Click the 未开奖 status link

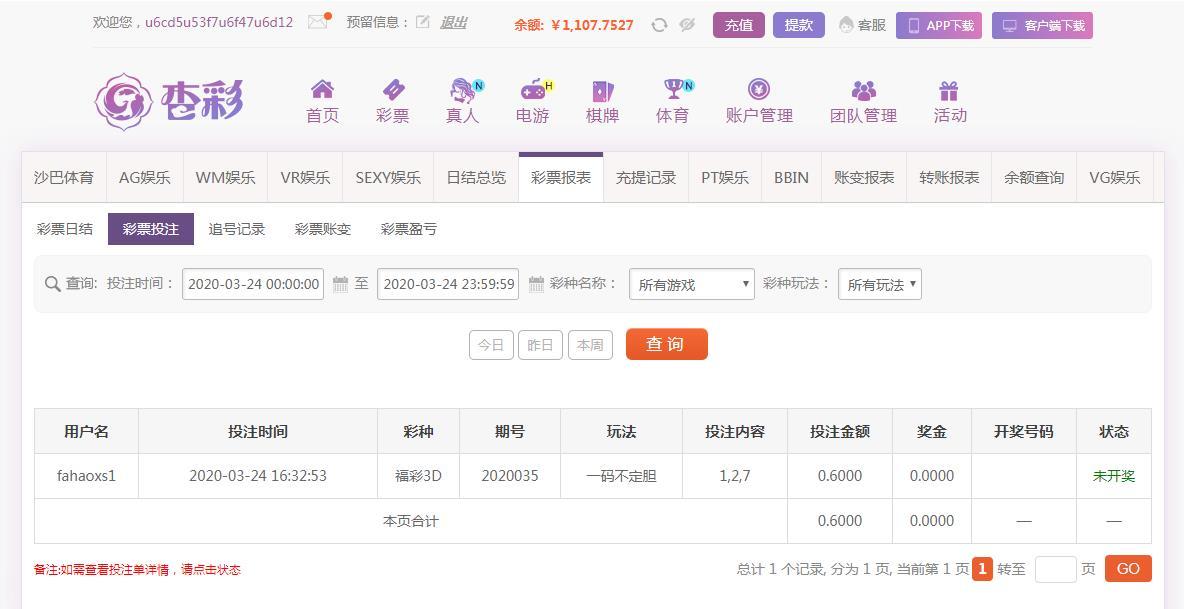(x=1113, y=476)
